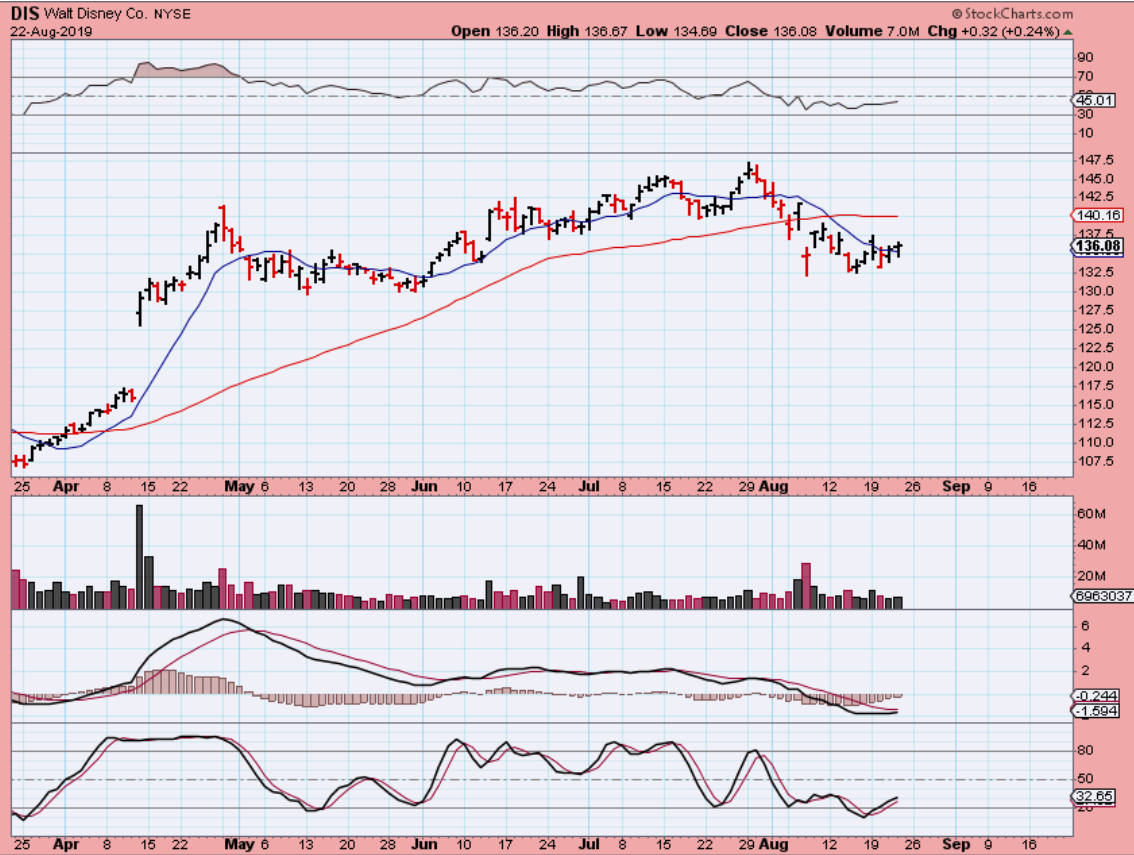Viewport: 1134px width, 855px height.
Task: Click the 115.0 price axis label
Action: pos(1095,404)
